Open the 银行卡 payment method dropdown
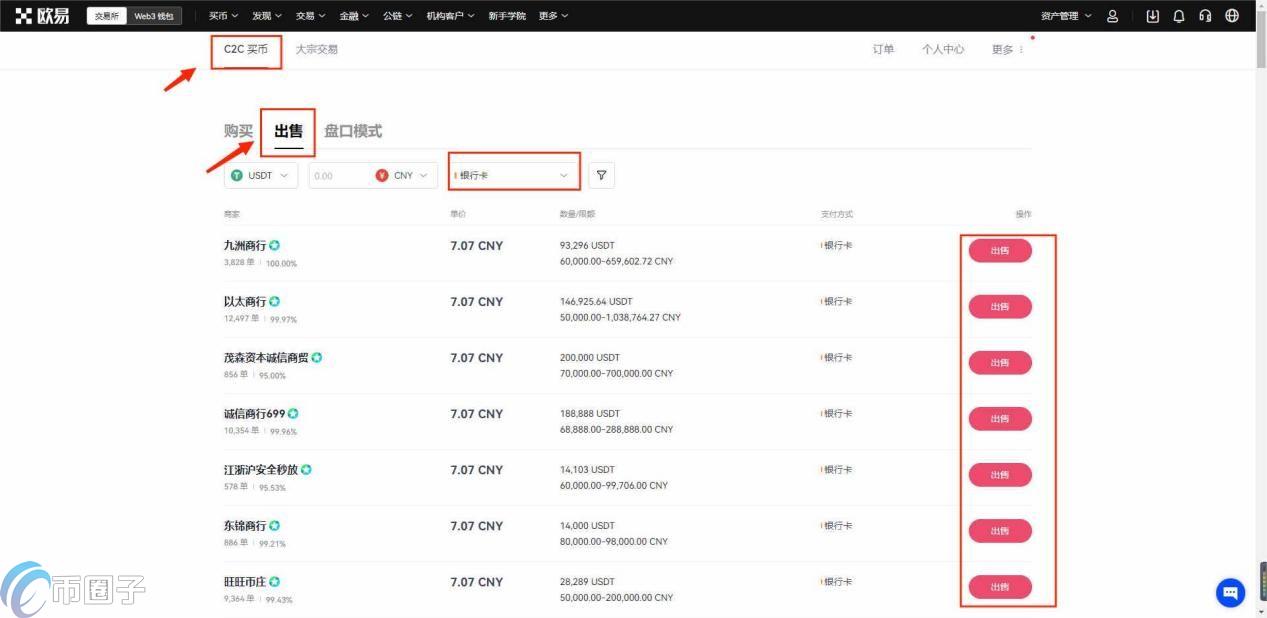The width and height of the screenshot is (1267, 618). pyautogui.click(x=515, y=175)
